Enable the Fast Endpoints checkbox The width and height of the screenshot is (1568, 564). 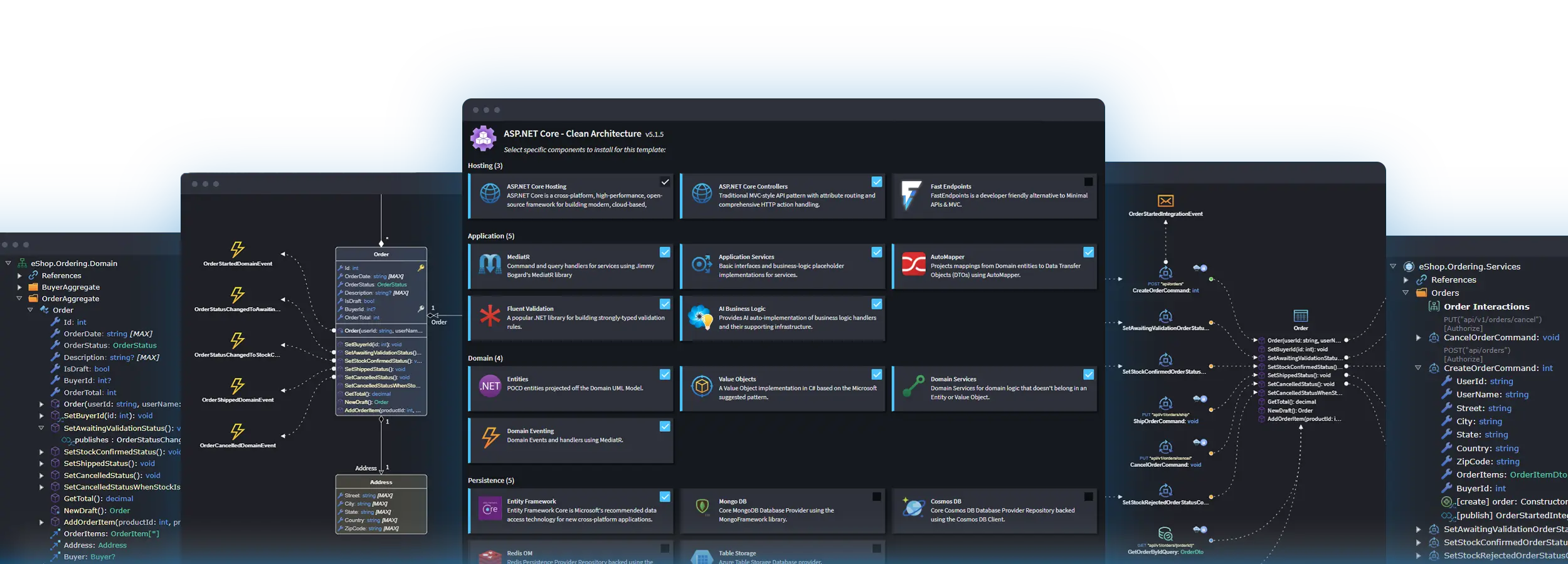pos(1088,182)
